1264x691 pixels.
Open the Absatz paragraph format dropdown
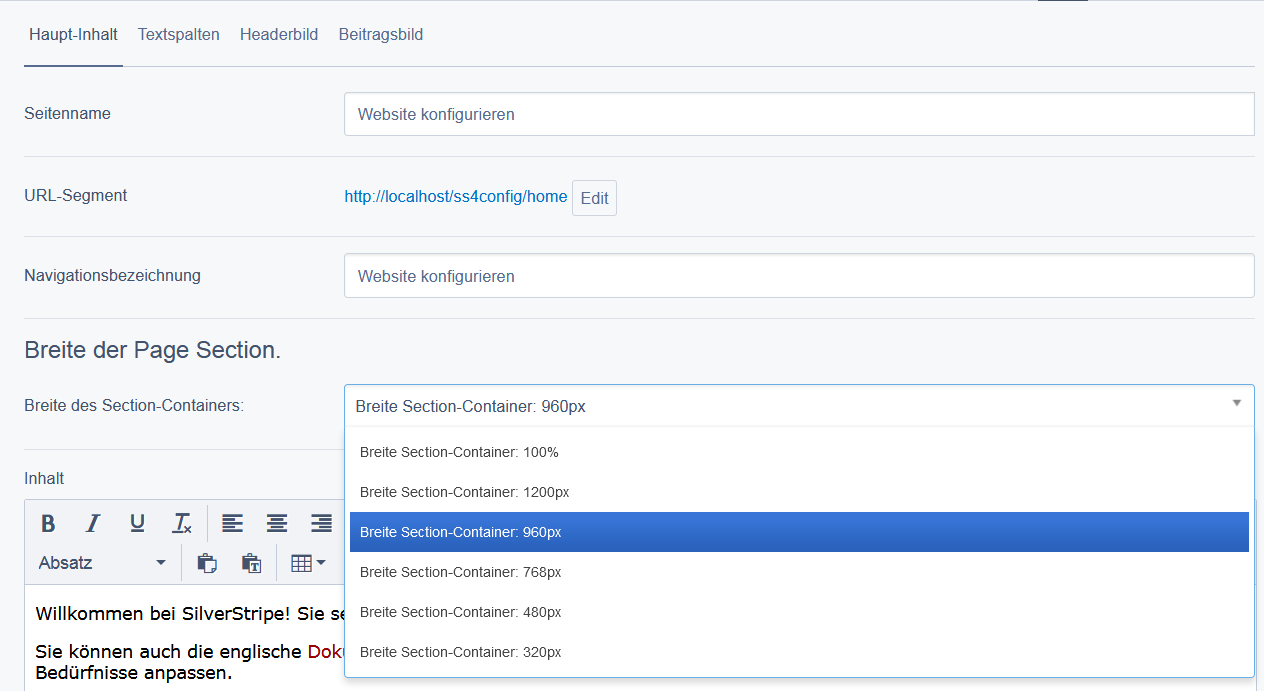pyautogui.click(x=102, y=563)
